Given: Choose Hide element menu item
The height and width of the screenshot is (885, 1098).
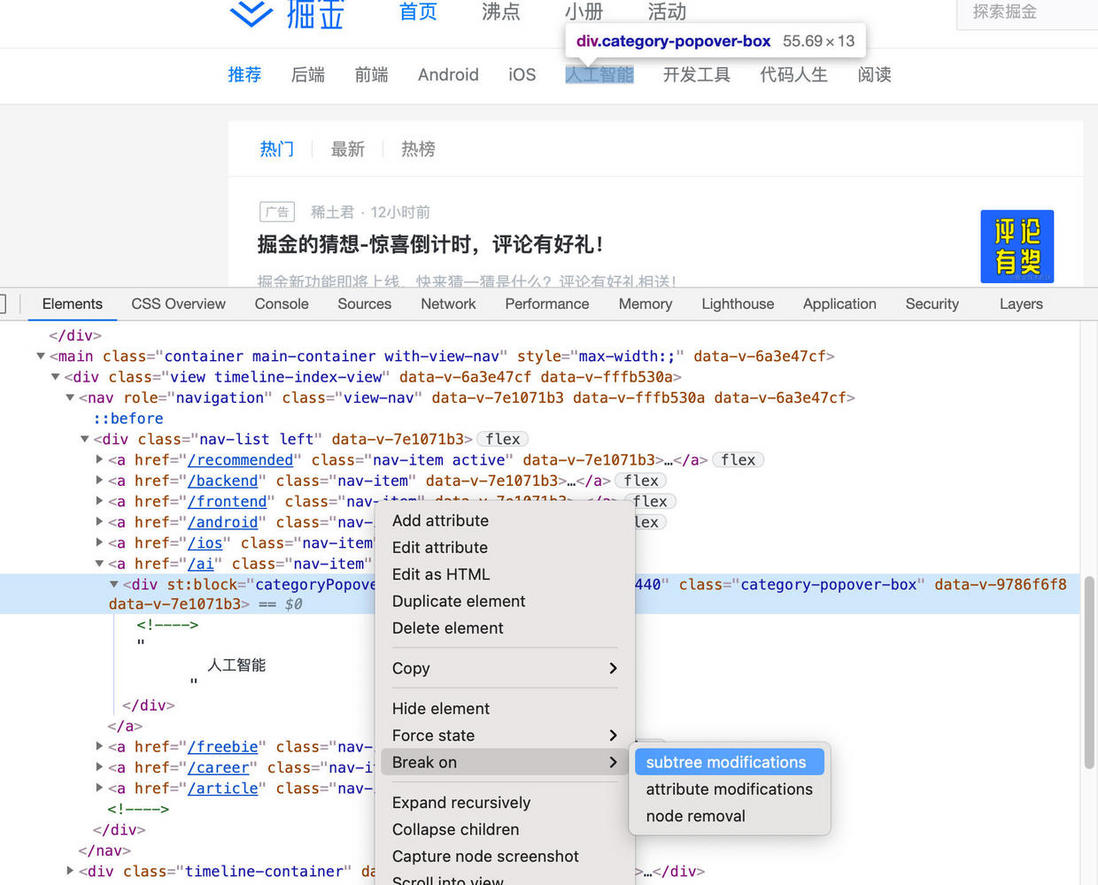Looking at the screenshot, I should (505, 709).
